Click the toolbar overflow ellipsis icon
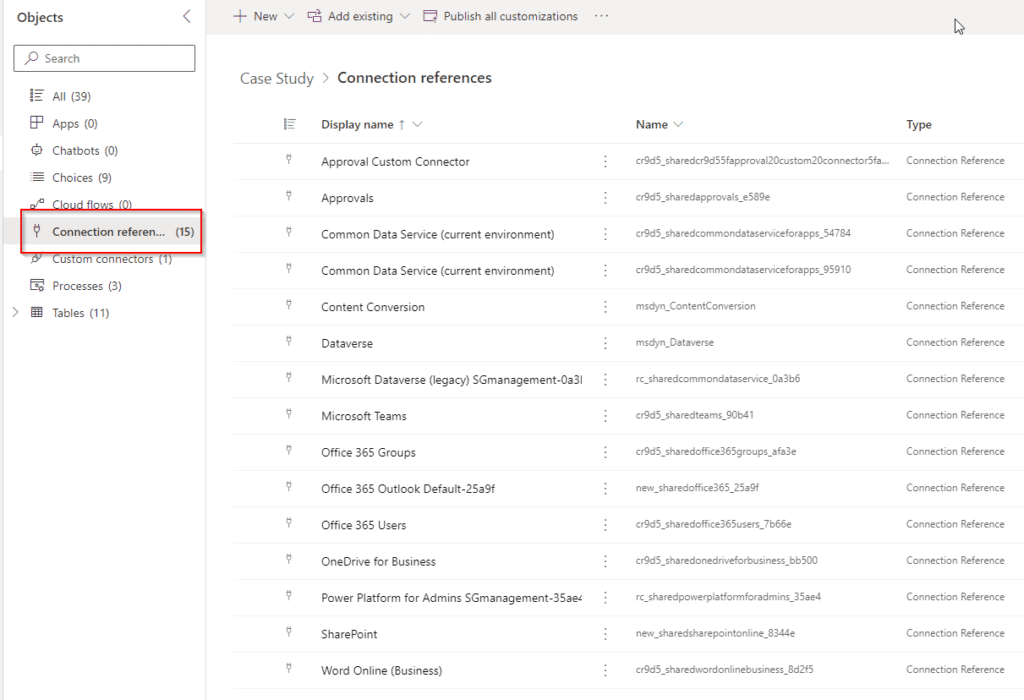The height and width of the screenshot is (700, 1024). pyautogui.click(x=601, y=16)
